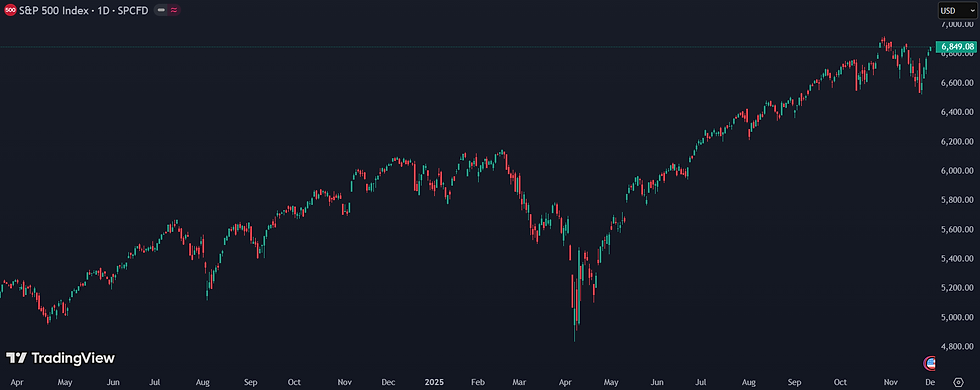Screen dimensions: 980x390
Task: Click the 6,600.00 price axis label
Action: (959, 83)
